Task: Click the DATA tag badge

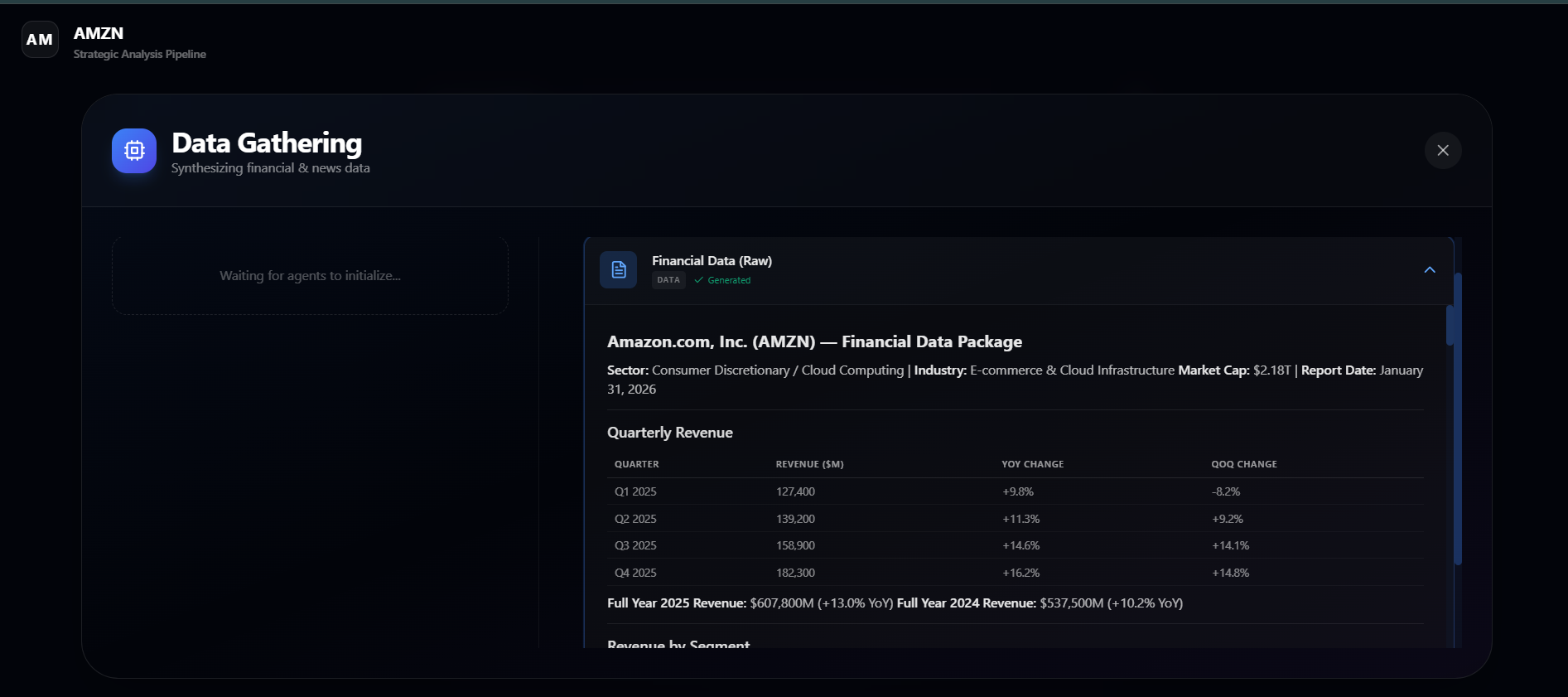Action: click(668, 280)
